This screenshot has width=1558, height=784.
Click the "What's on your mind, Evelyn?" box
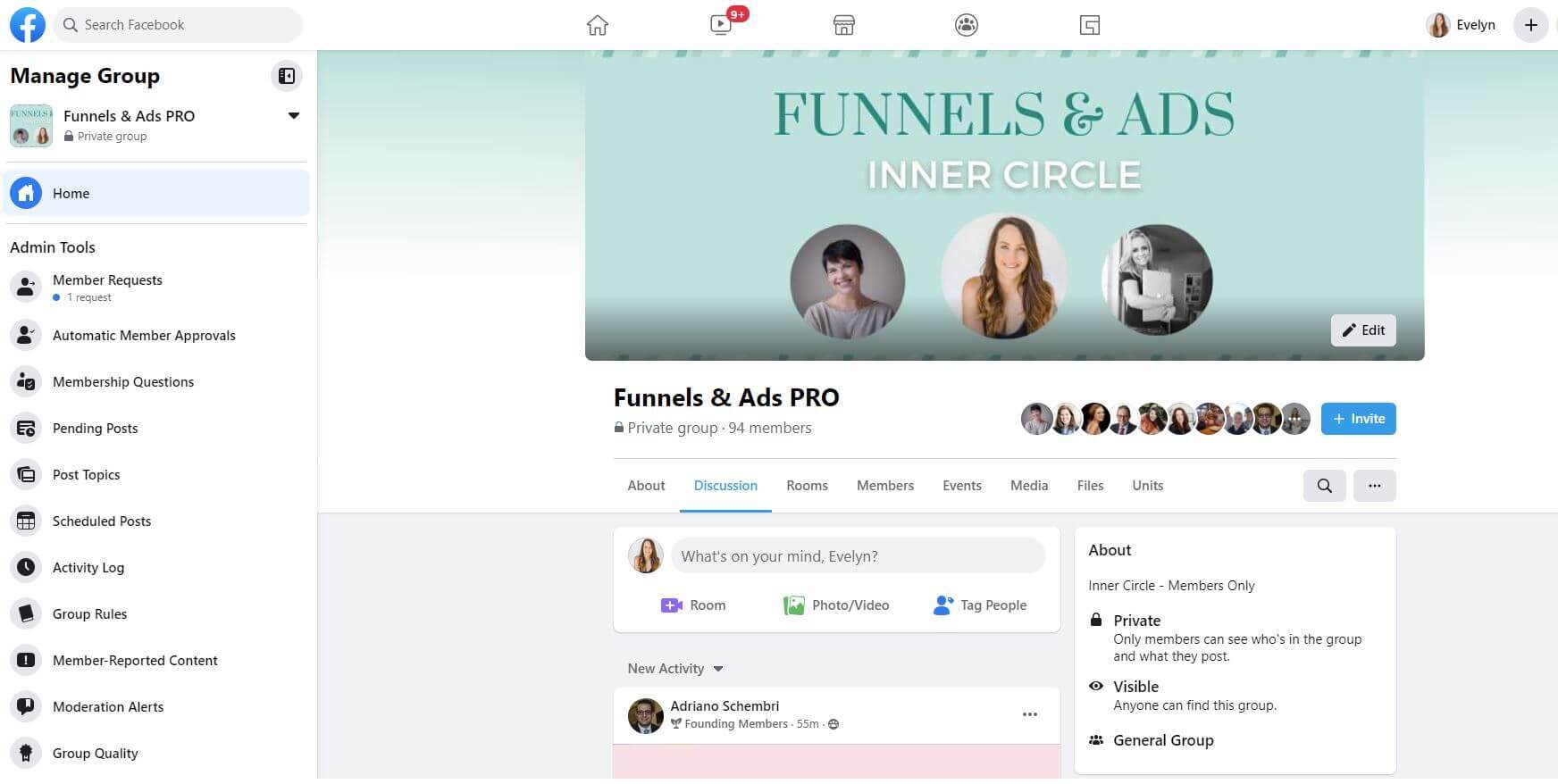click(x=858, y=556)
